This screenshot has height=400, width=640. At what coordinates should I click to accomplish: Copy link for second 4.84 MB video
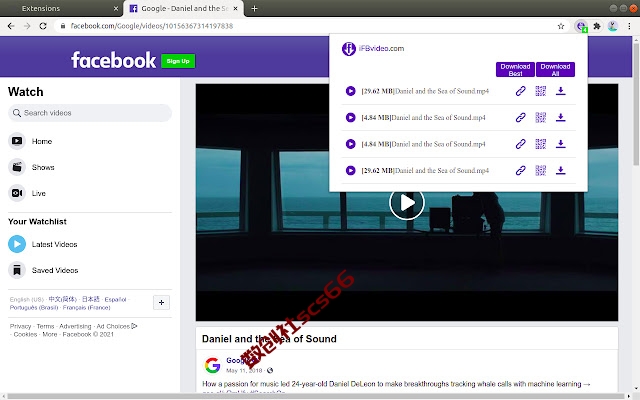click(520, 144)
